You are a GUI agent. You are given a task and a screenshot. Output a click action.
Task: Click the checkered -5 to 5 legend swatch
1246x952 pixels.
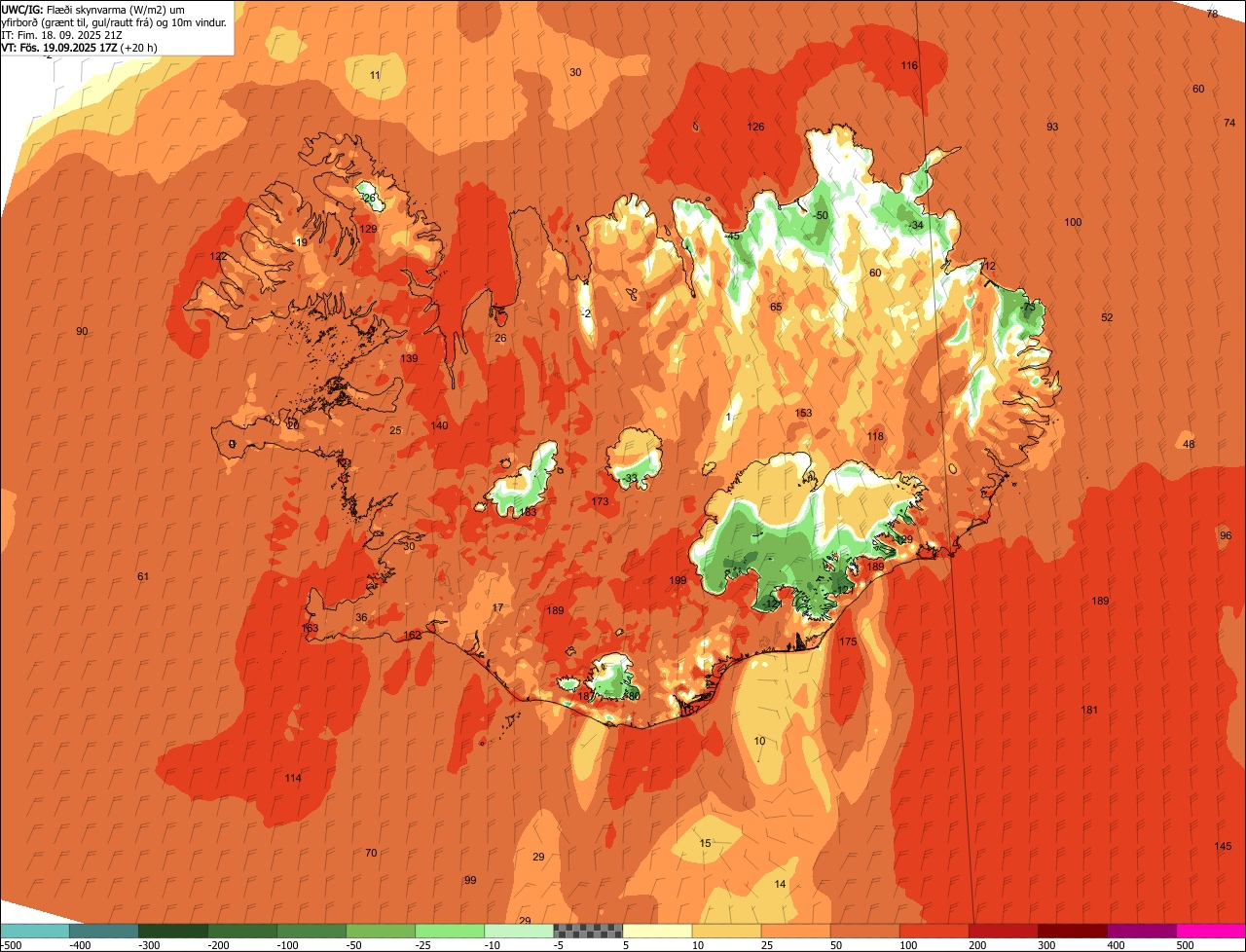click(588, 932)
